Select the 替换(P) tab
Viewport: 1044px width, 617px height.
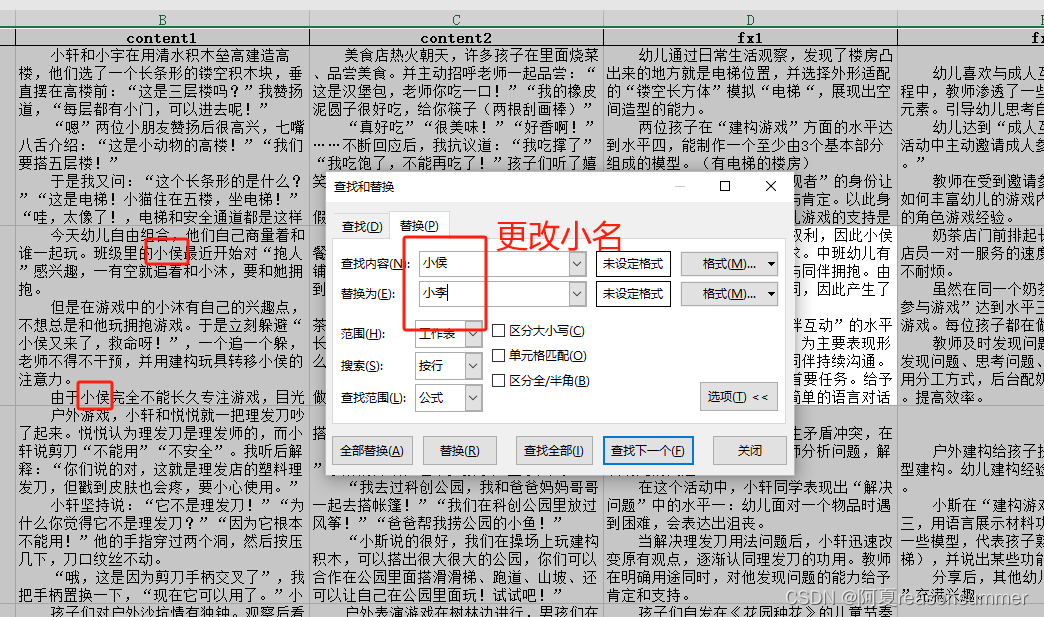[x=419, y=226]
